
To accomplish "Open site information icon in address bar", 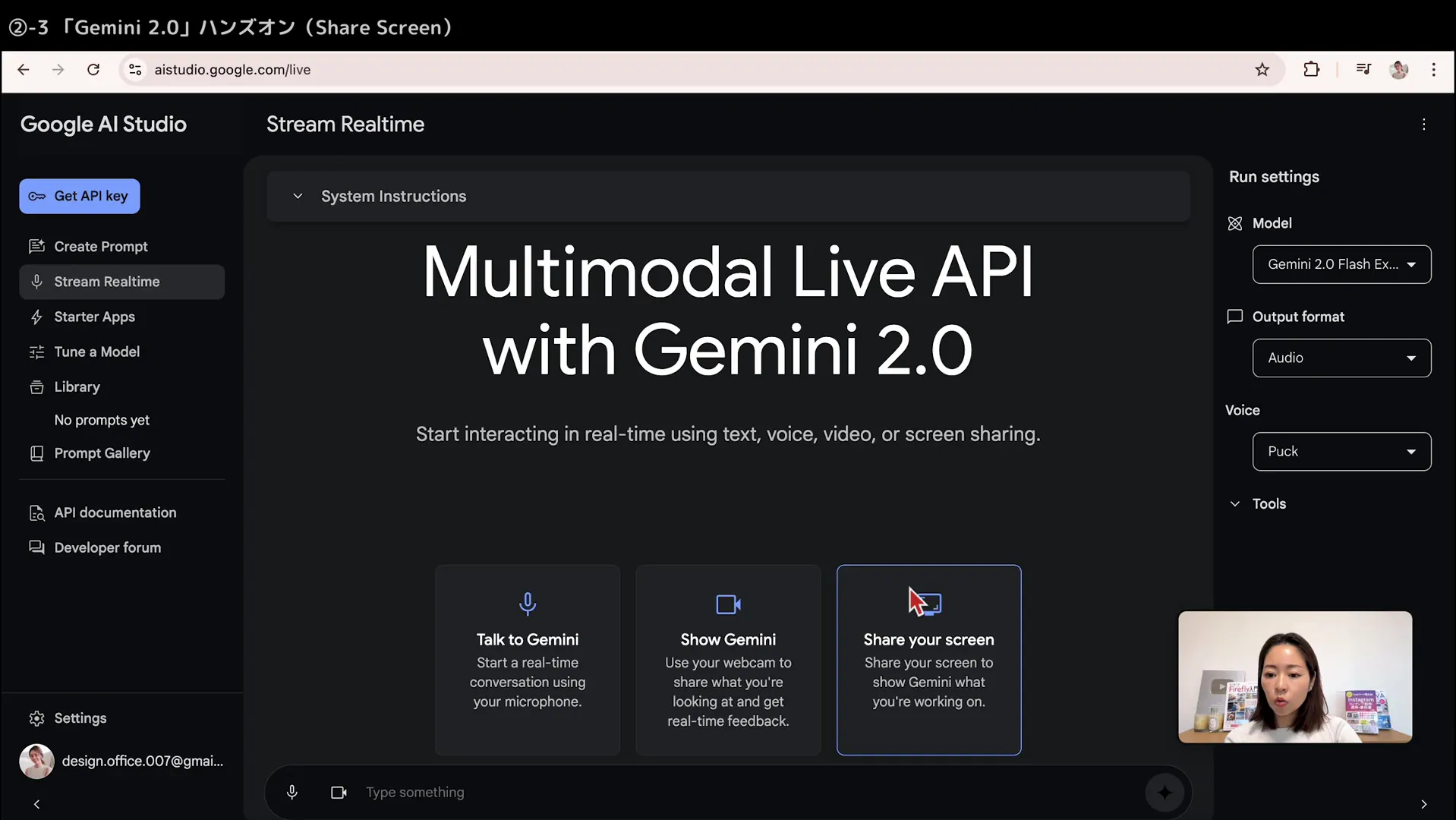I will coord(135,70).
